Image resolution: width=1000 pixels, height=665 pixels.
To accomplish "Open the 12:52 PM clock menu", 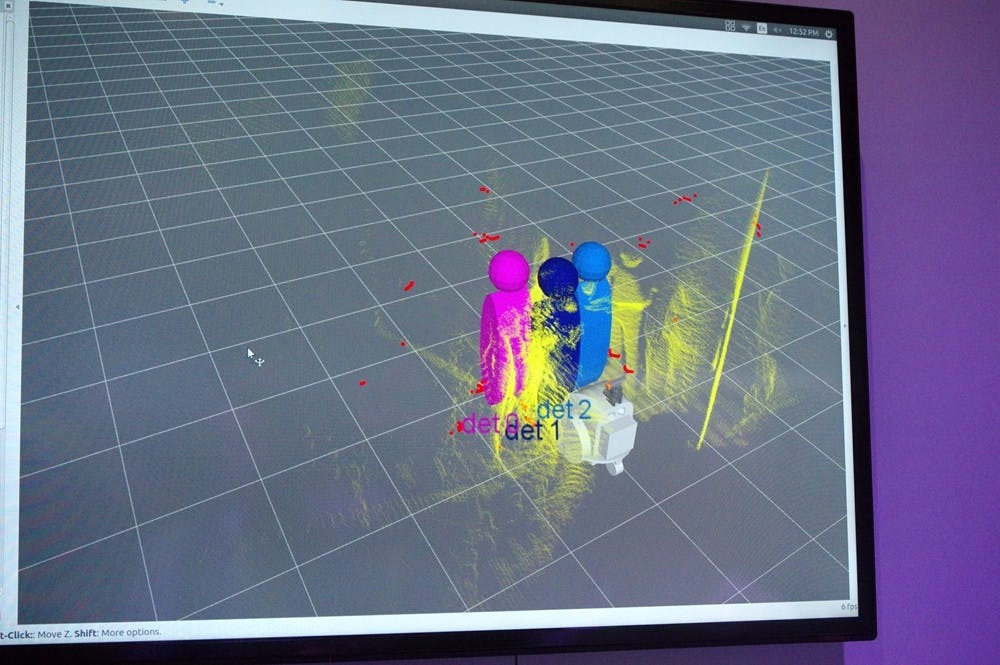I will (803, 31).
